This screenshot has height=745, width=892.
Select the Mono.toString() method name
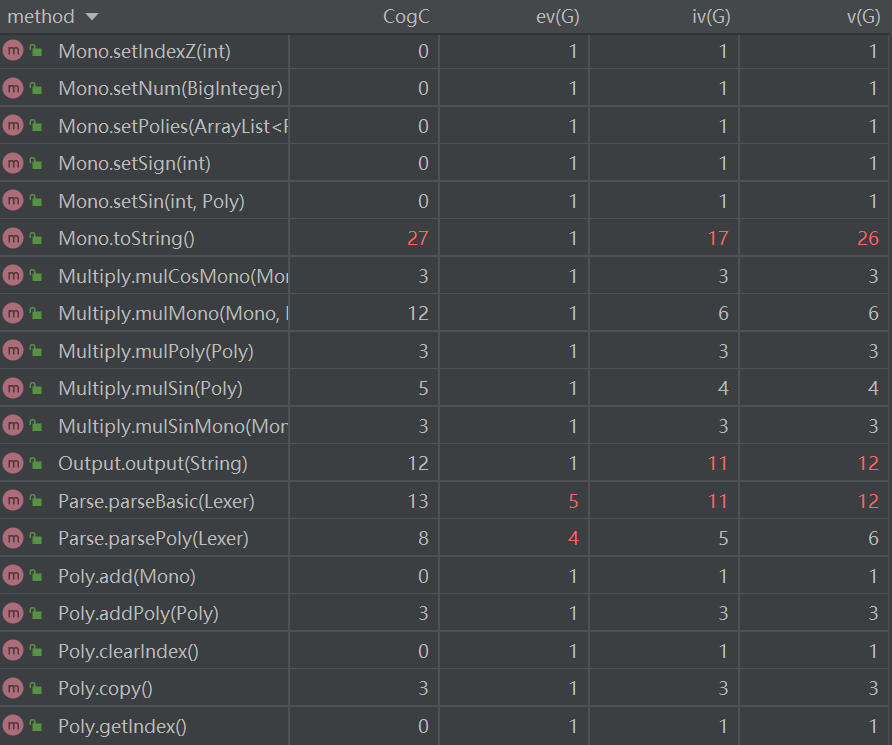point(126,238)
